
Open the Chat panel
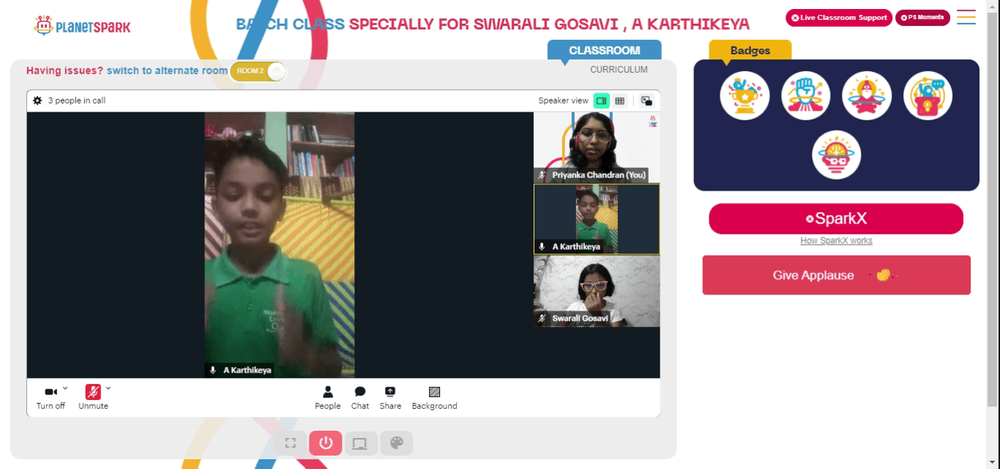360,398
